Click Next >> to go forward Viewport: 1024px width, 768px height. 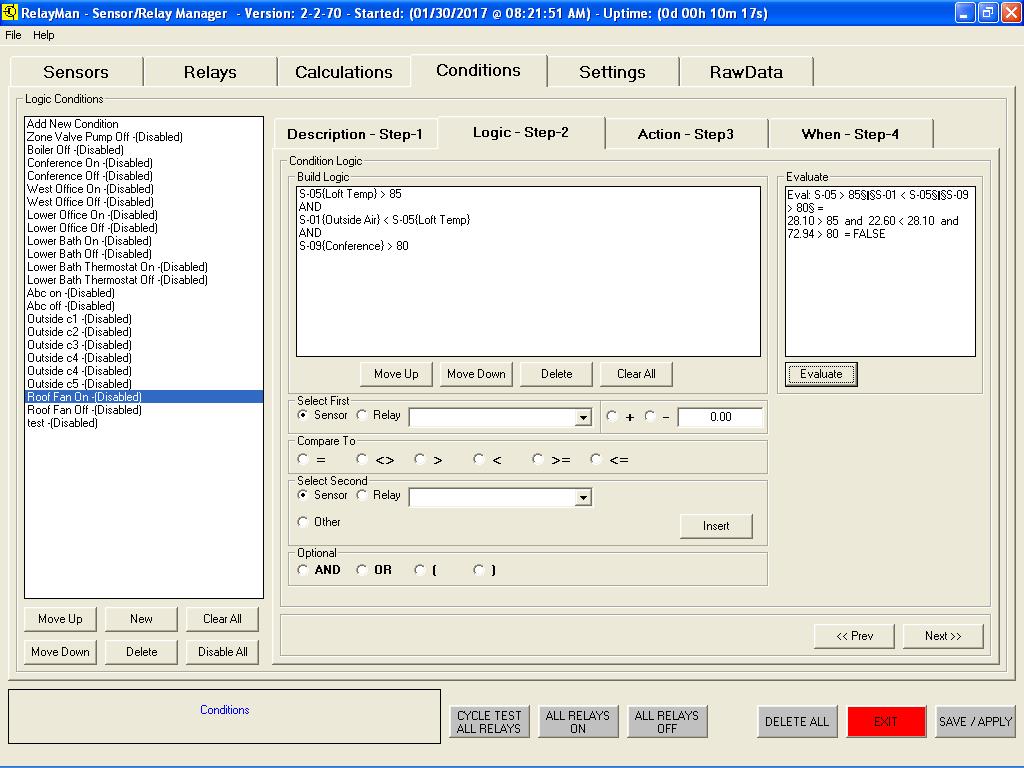[942, 636]
